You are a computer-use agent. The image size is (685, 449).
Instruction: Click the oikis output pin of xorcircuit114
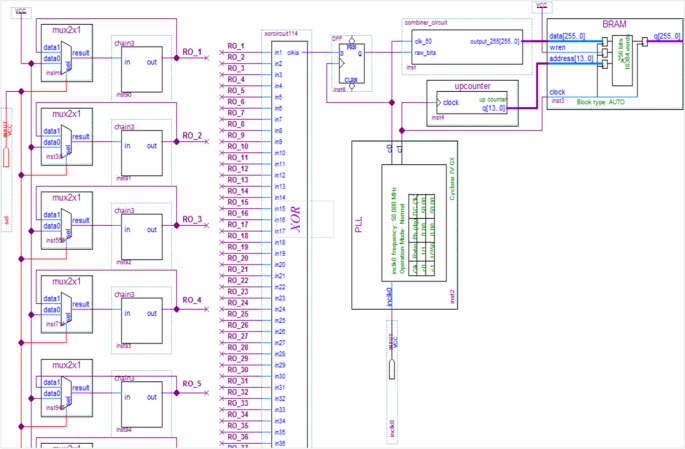pos(293,52)
